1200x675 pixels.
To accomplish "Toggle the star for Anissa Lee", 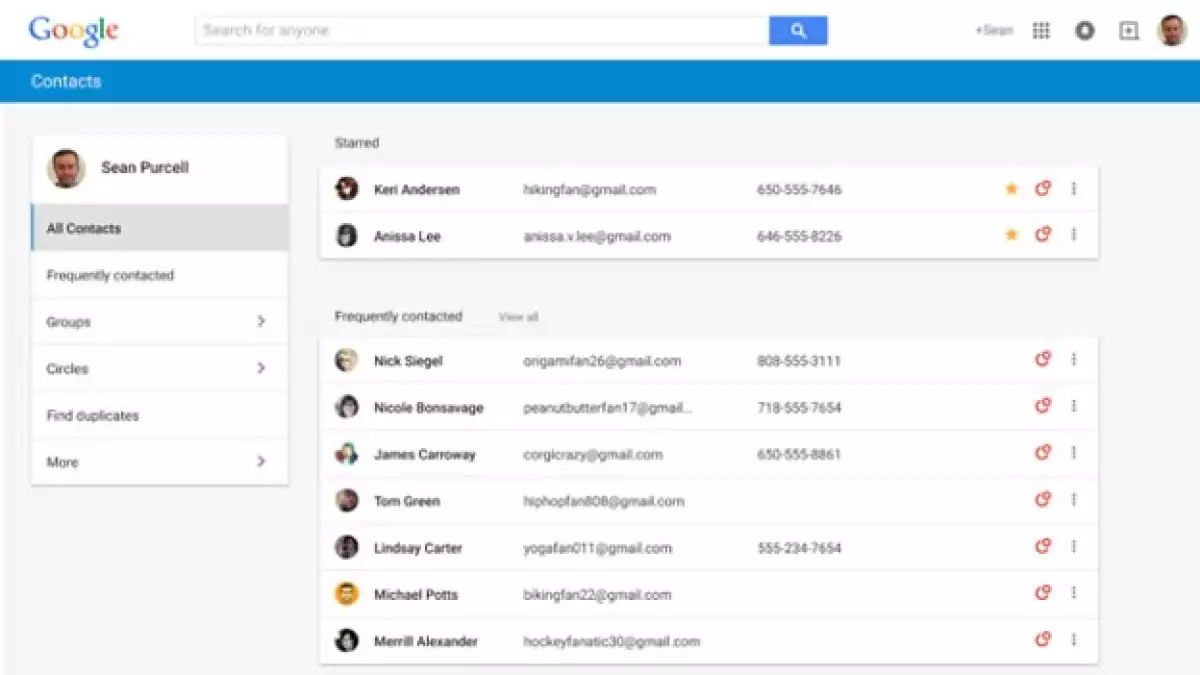I will click(x=1011, y=235).
